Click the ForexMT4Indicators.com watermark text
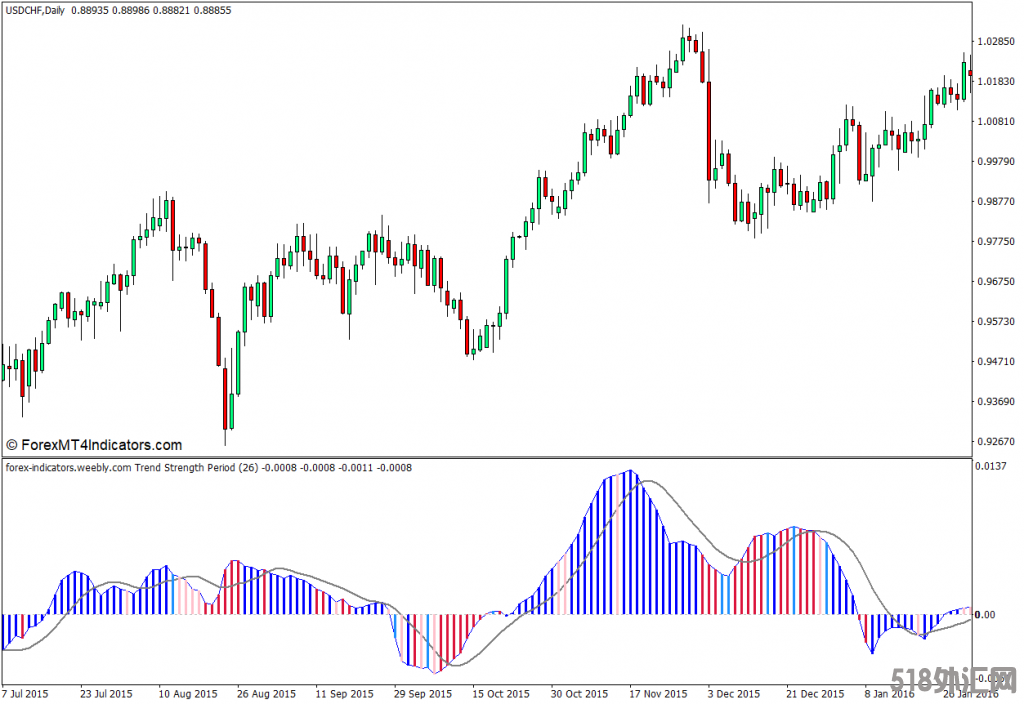The image size is (1024, 704). pos(94,445)
